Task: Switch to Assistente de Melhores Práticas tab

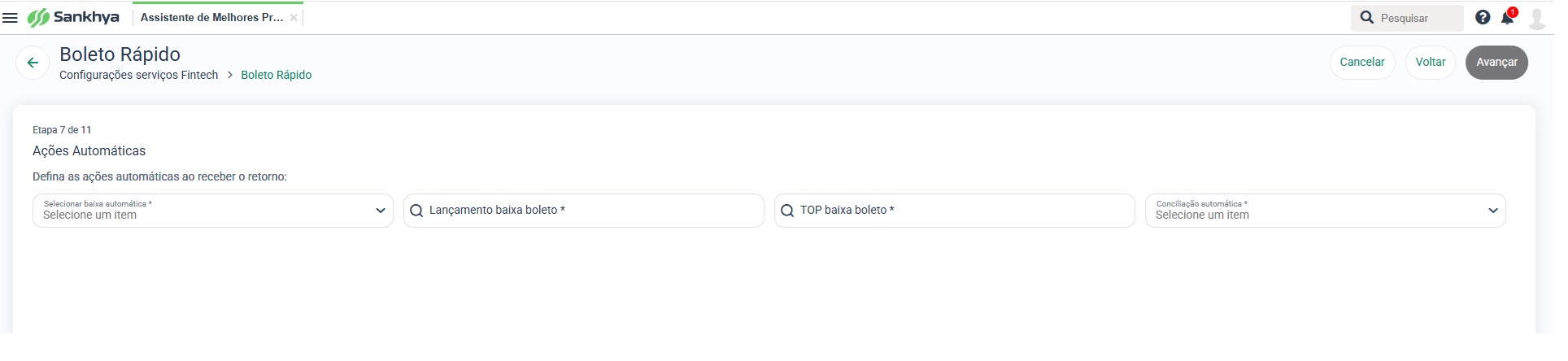Action: coord(211,17)
